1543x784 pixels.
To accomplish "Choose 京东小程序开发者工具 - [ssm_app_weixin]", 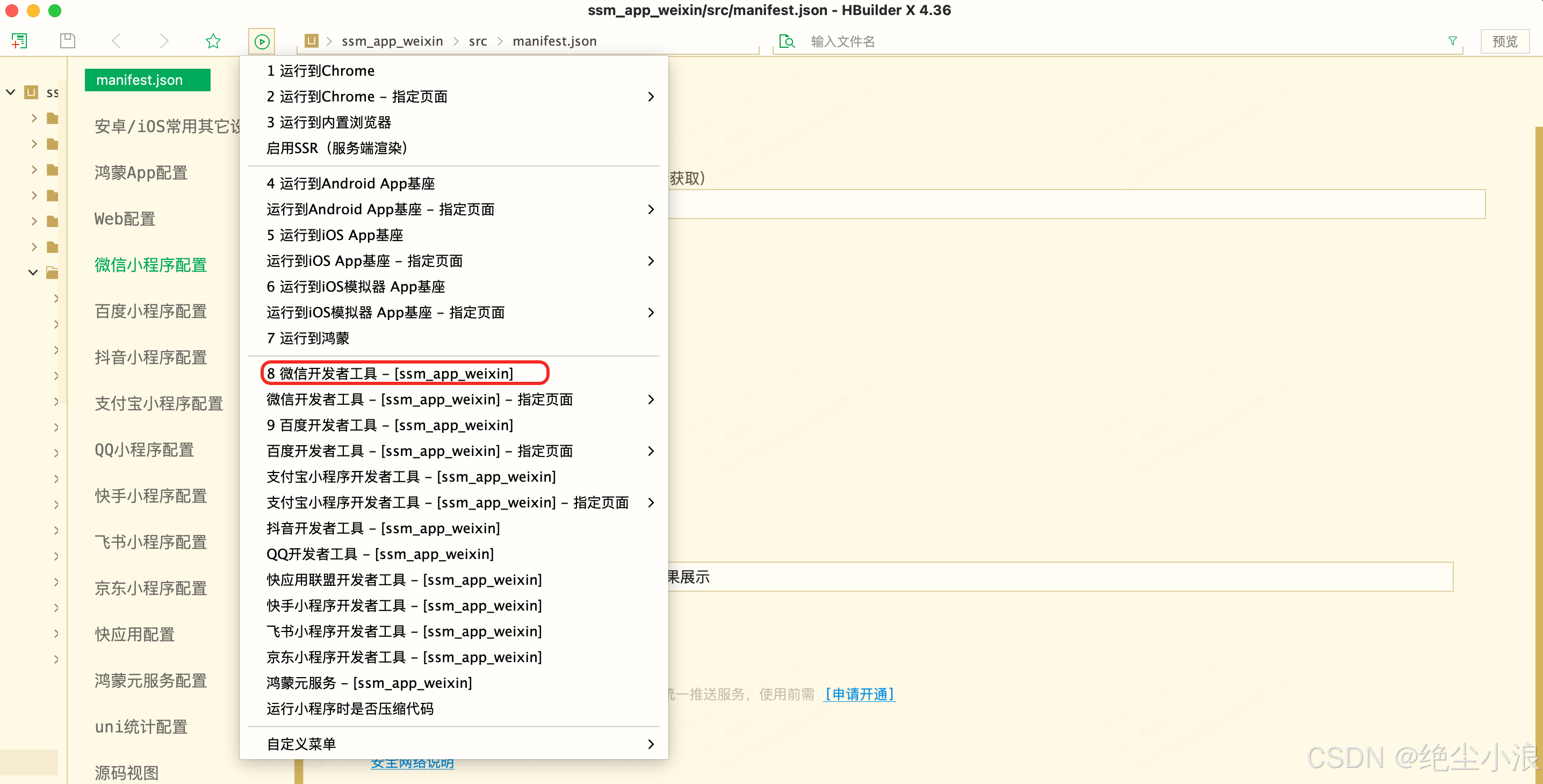I will coord(454,657).
